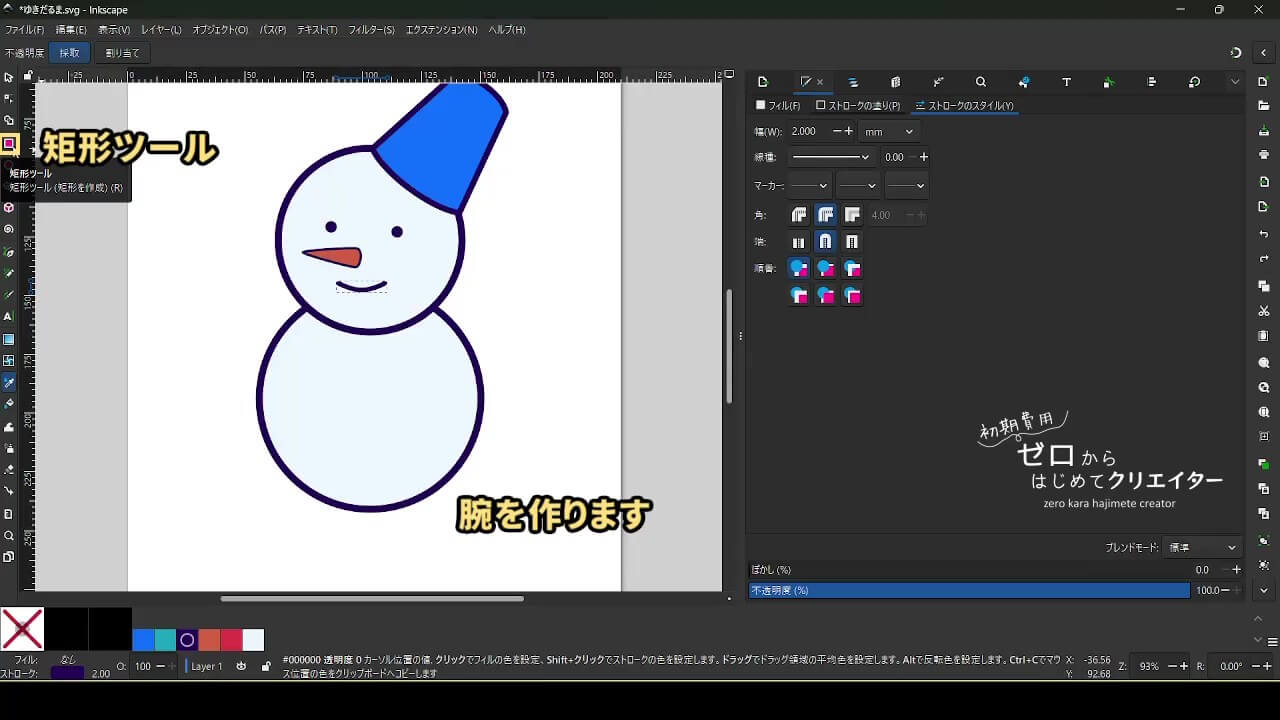This screenshot has height=720, width=1280.
Task: Select the Zoom tool in toolbox
Action: click(9, 536)
